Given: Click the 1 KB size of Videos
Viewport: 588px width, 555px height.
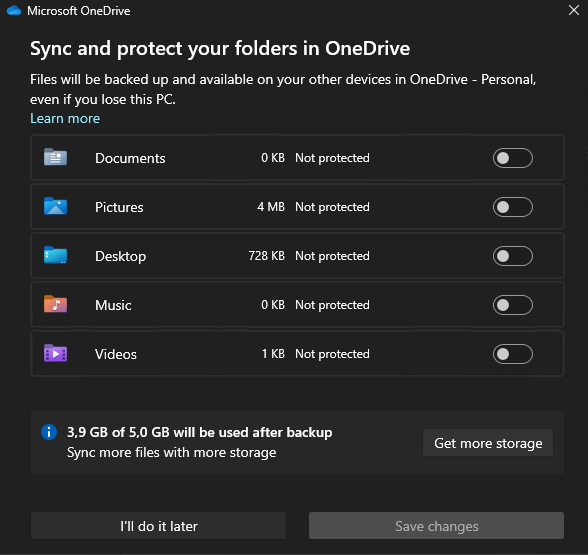Looking at the screenshot, I should 273,354.
